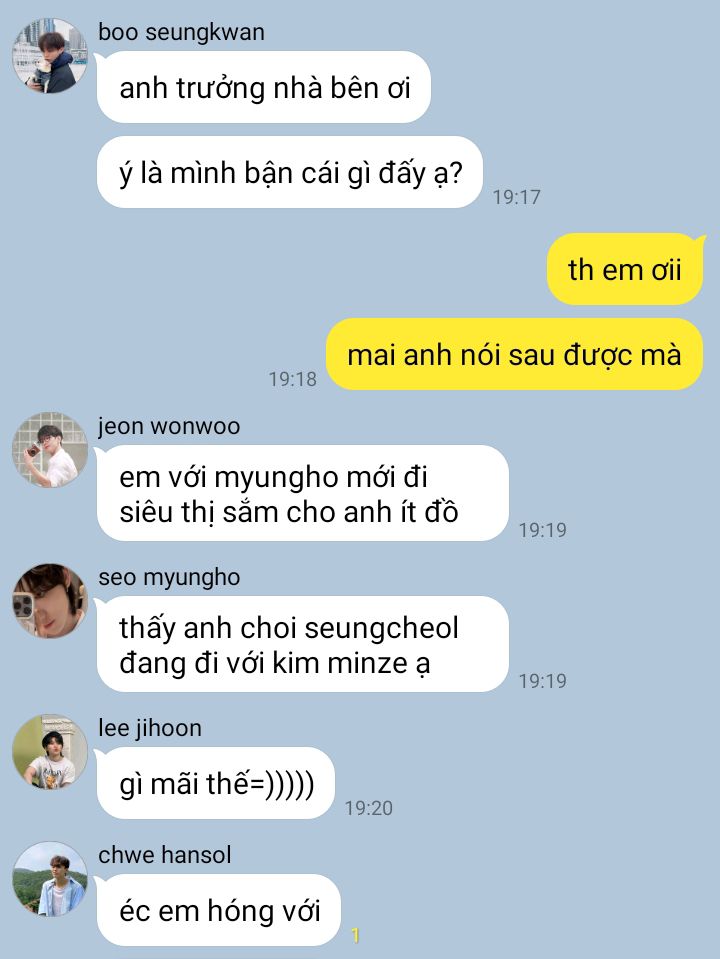Tap the lee jihoon sender name

coord(150,728)
